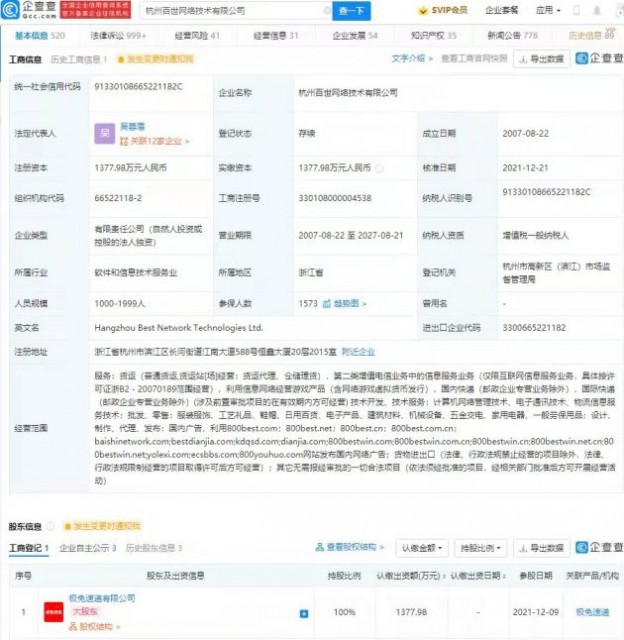Viewport: 624px width, 640px height.
Task: Click the SVIP会员 crown icon
Action: [423, 11]
